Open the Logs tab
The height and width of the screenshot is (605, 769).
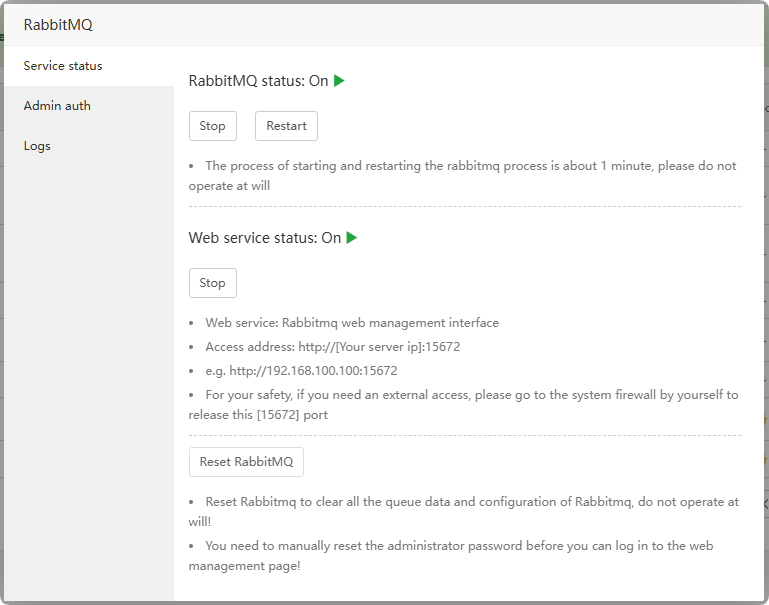[x=37, y=146]
